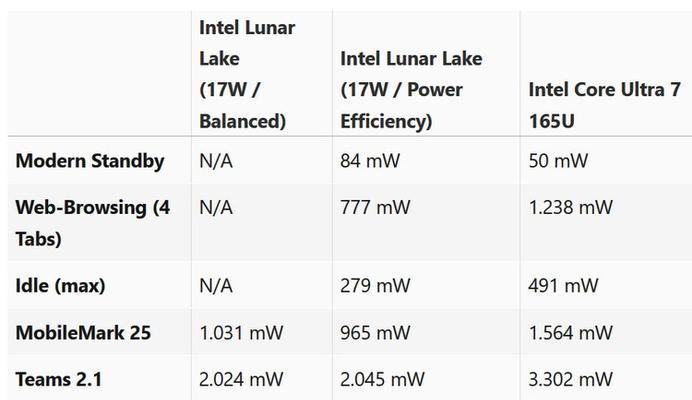
Task: Select the 2.045 mW cell
Action: pos(382,379)
